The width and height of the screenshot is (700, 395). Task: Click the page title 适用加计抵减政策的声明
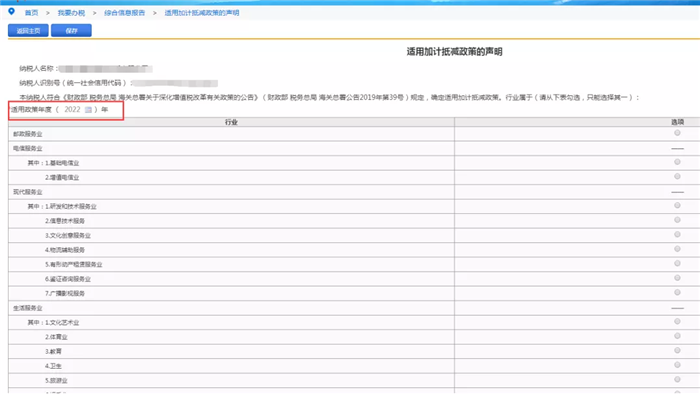tap(454, 52)
